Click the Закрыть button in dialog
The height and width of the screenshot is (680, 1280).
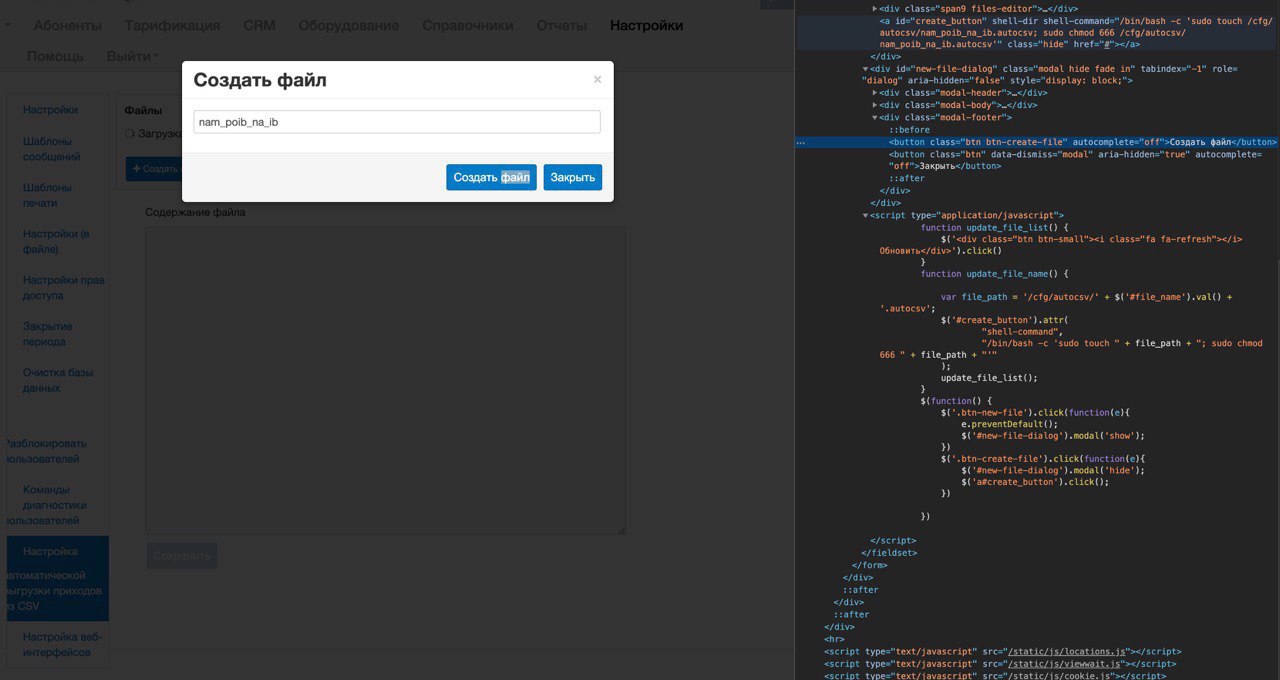(573, 177)
